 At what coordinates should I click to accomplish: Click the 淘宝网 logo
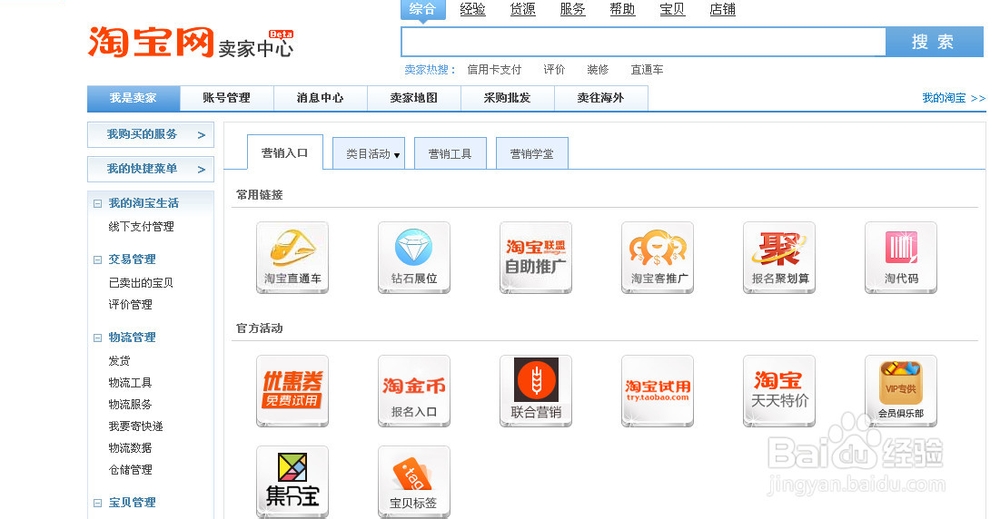coord(151,42)
